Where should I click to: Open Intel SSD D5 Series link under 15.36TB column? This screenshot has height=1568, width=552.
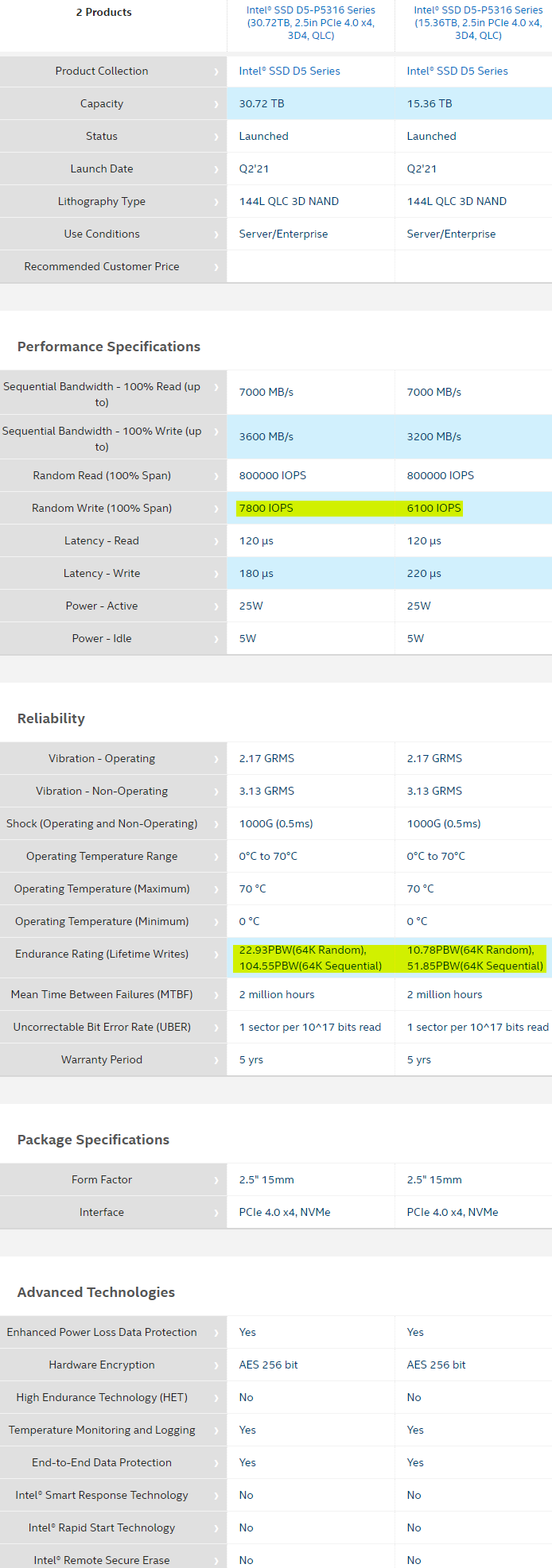click(x=457, y=71)
